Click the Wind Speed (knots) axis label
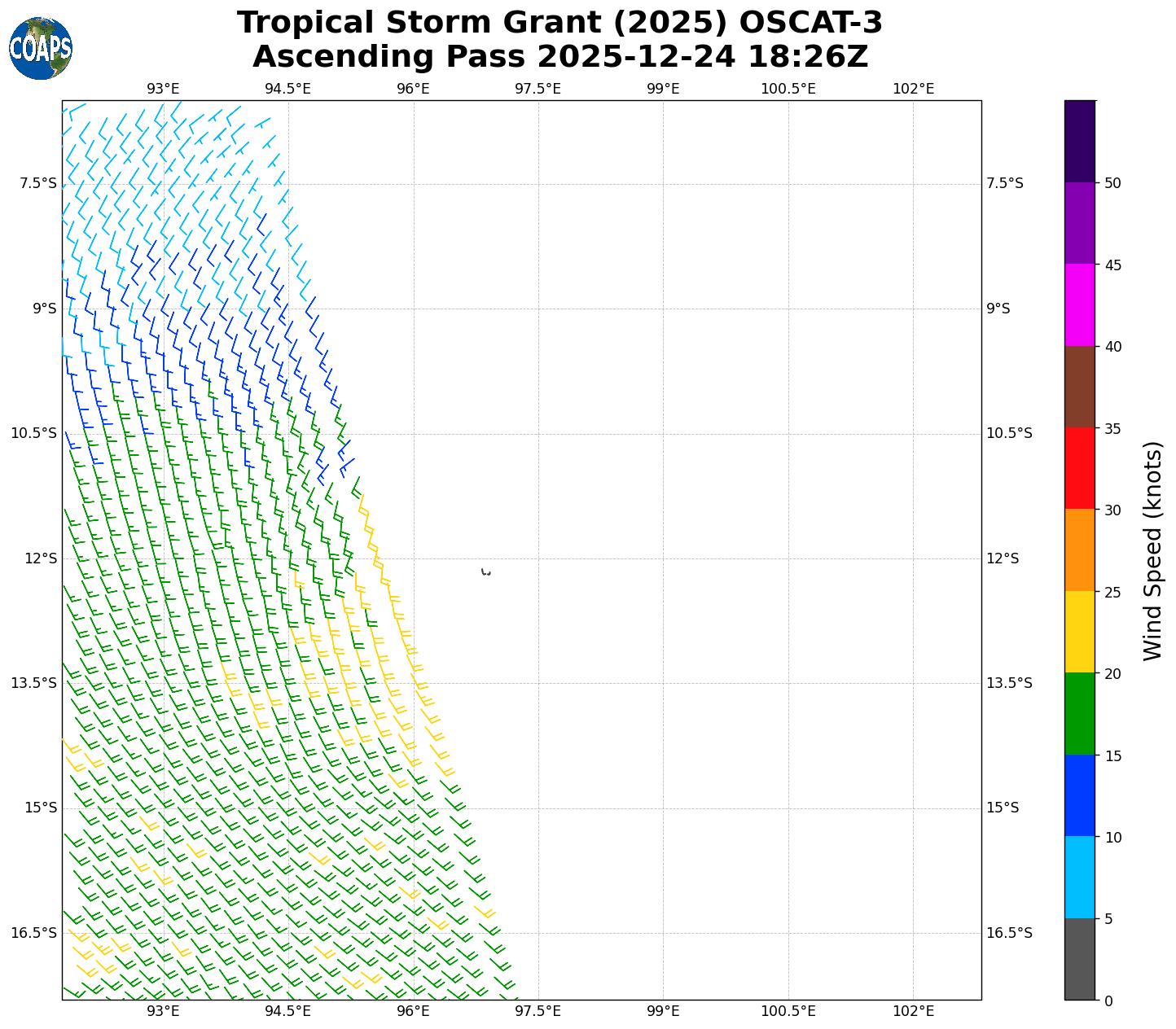Screen dimensions: 1176x1029 1153,550
